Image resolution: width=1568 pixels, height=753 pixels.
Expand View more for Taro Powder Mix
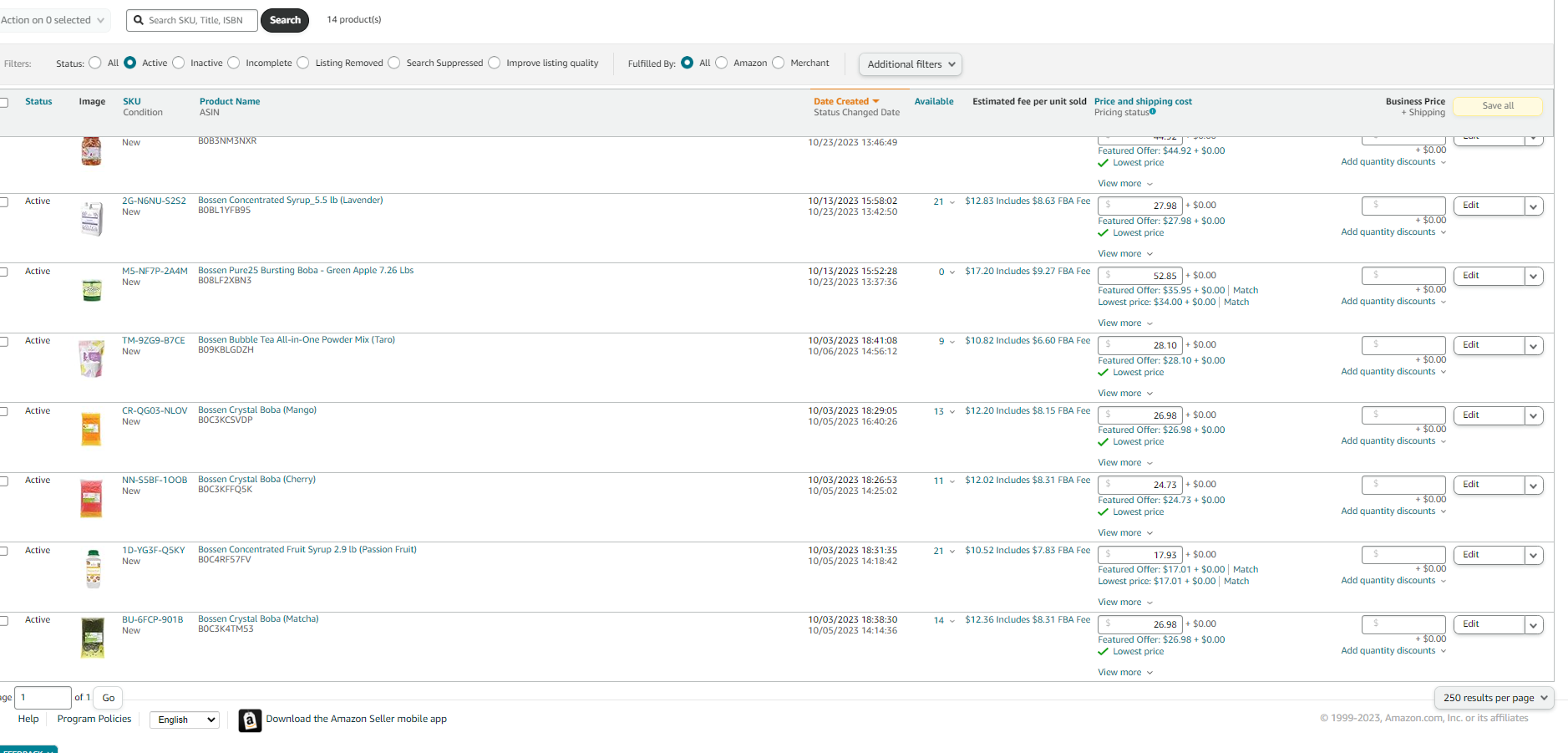(1125, 393)
